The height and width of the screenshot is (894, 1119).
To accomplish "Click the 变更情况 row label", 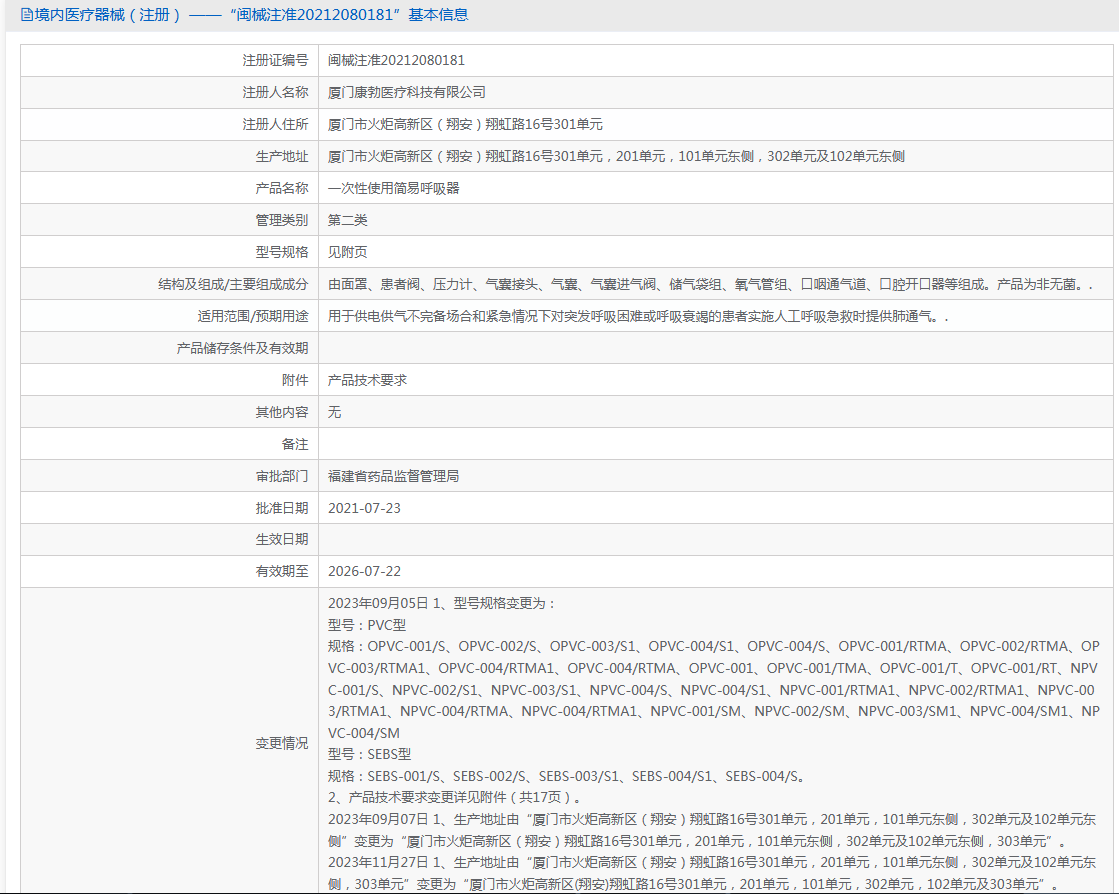I will coord(282,743).
